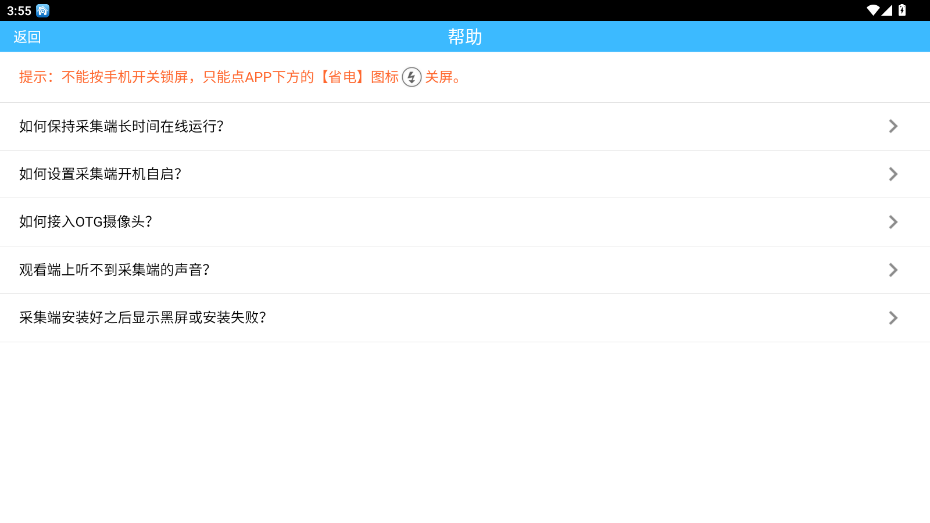Tap the 返回 back button
Screen dimensions: 930x523
pyautogui.click(x=27, y=37)
